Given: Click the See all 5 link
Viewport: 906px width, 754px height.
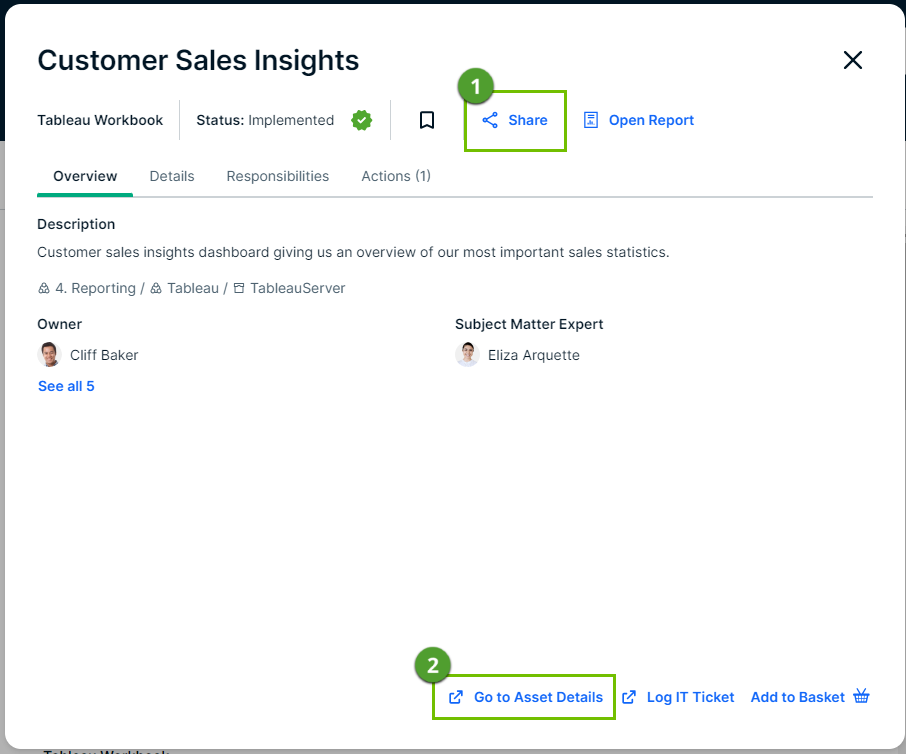Looking at the screenshot, I should point(66,386).
